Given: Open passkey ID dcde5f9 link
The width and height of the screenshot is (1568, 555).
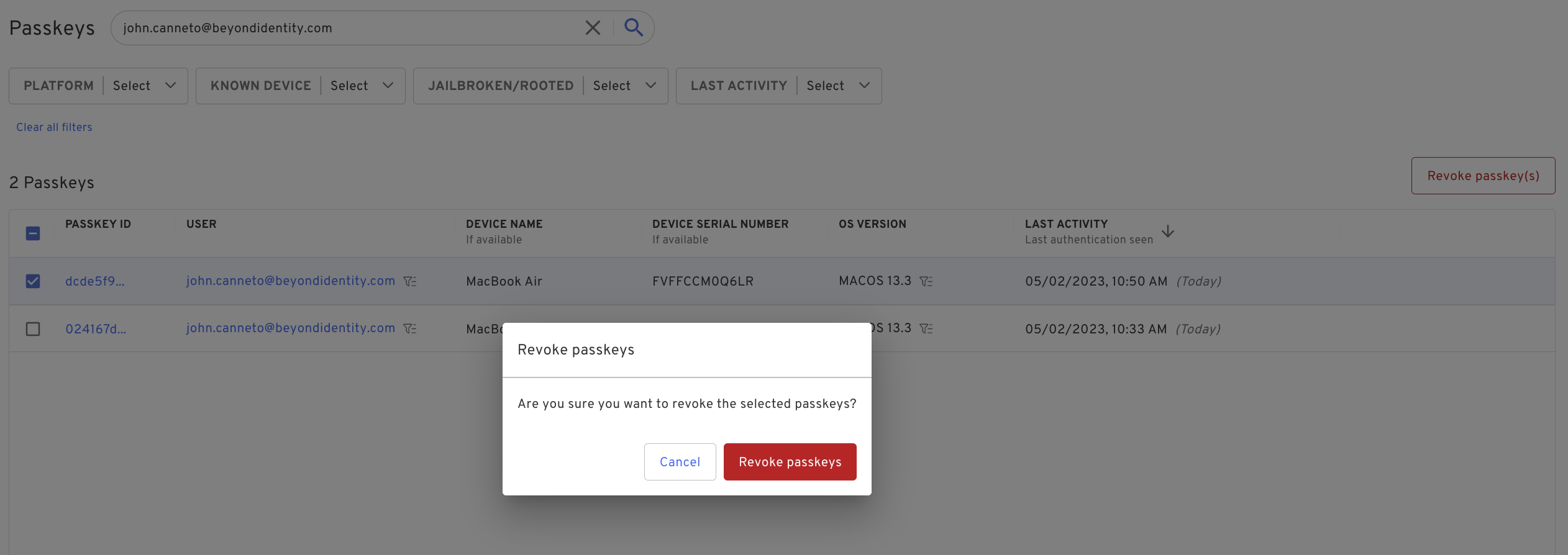Looking at the screenshot, I should coord(94,281).
